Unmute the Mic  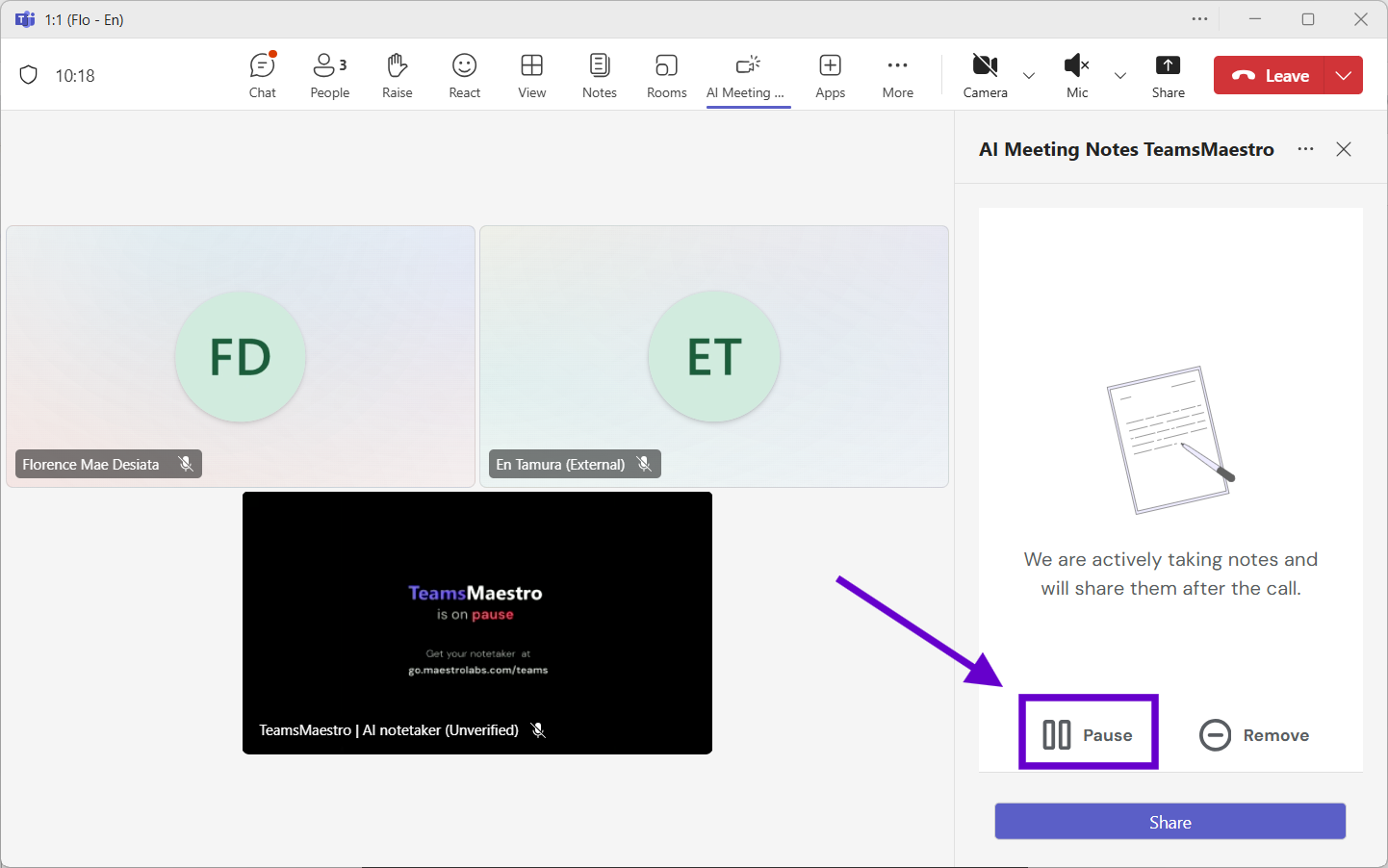pos(1077,76)
